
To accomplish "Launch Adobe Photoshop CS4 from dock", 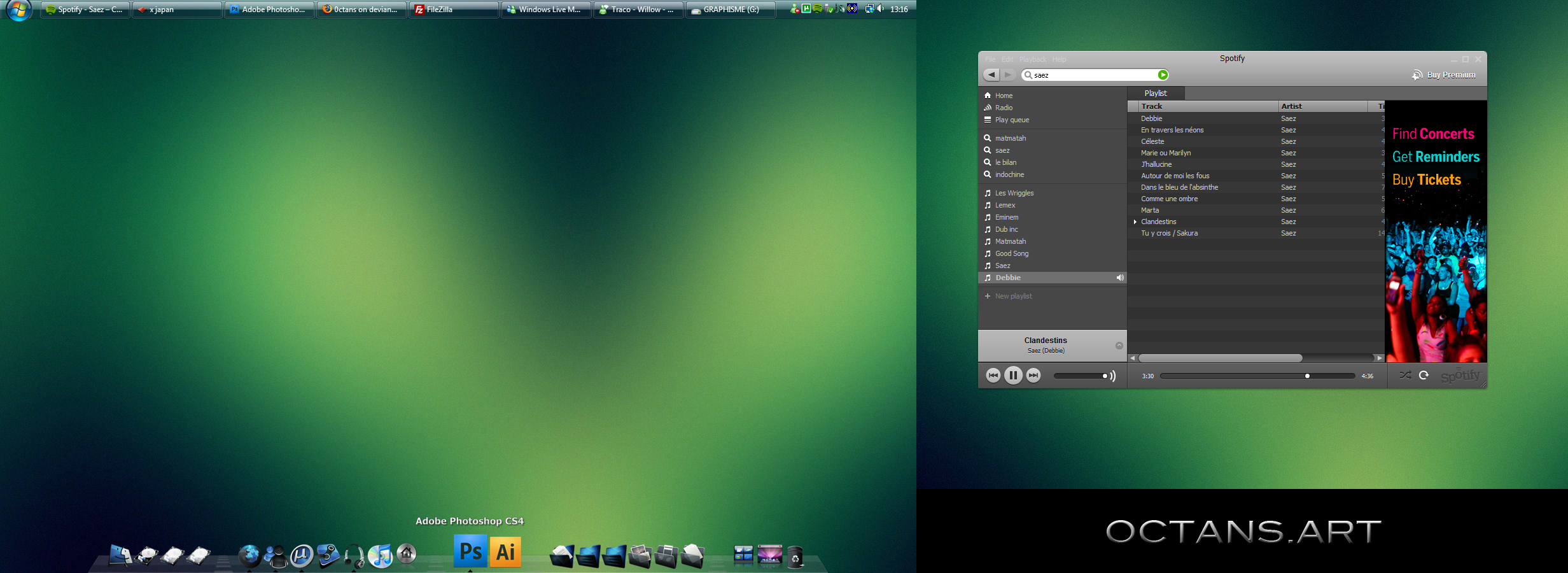I will [x=470, y=551].
